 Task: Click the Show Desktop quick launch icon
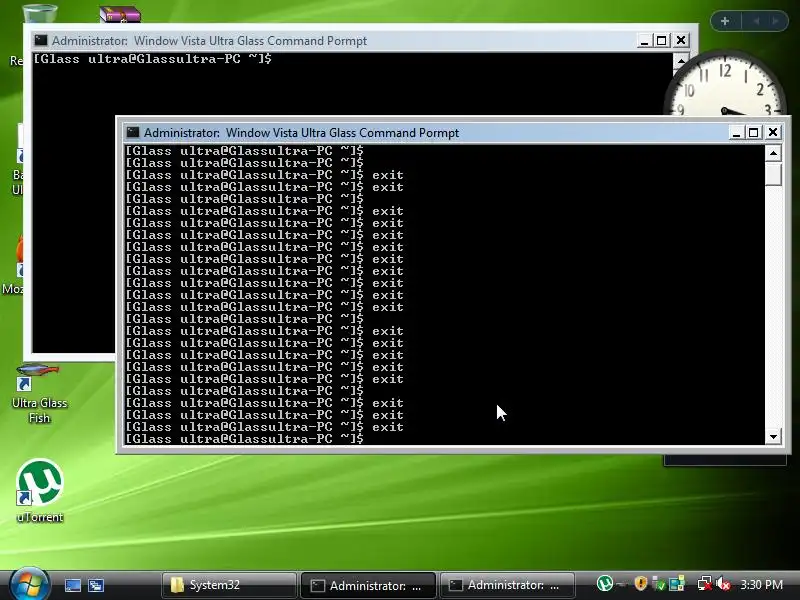73,585
